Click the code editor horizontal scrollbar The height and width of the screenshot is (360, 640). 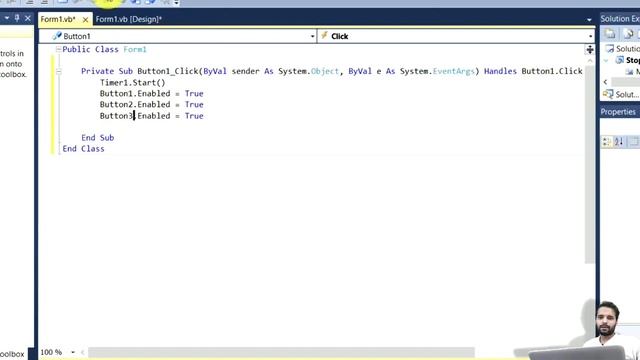281,352
